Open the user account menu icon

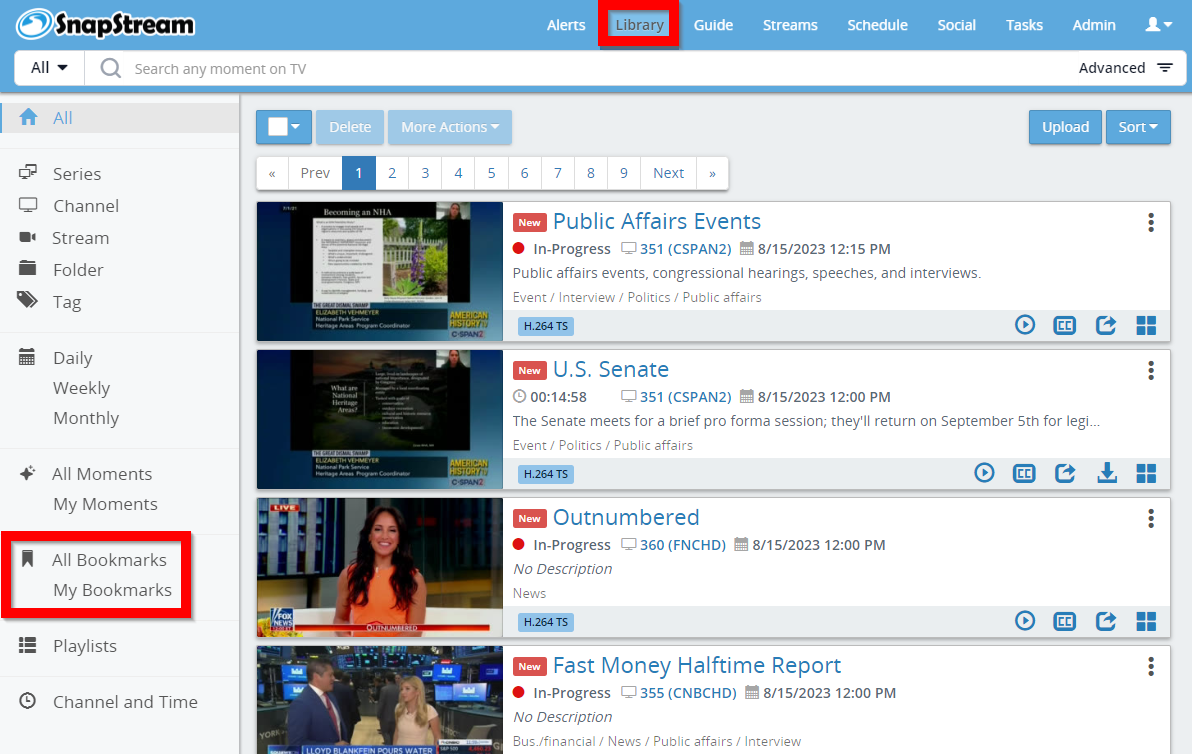[x=1159, y=25]
